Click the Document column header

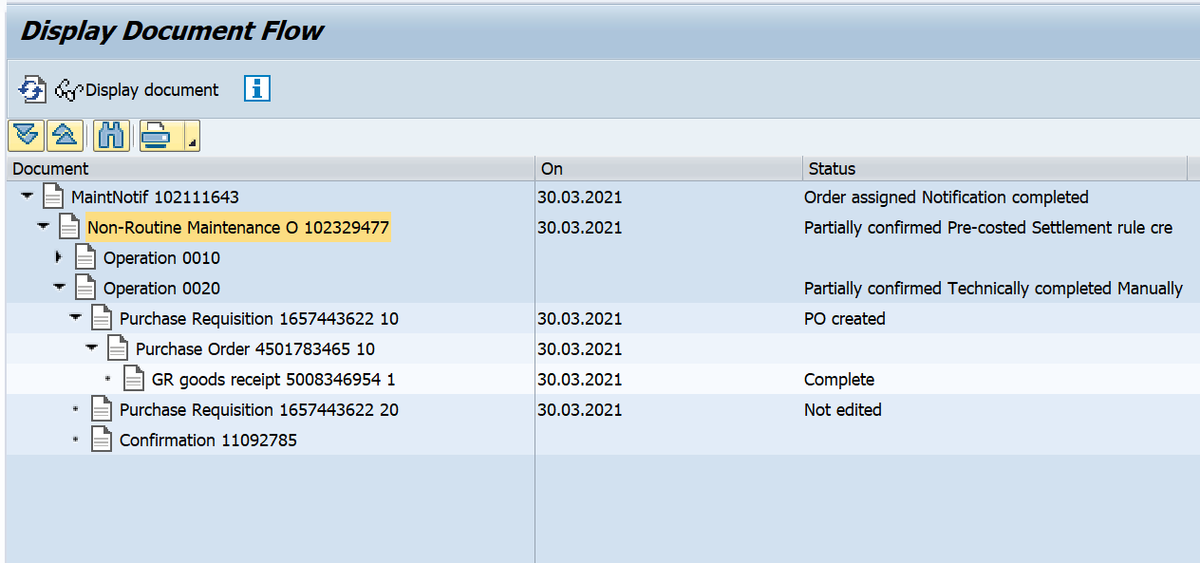(x=270, y=169)
